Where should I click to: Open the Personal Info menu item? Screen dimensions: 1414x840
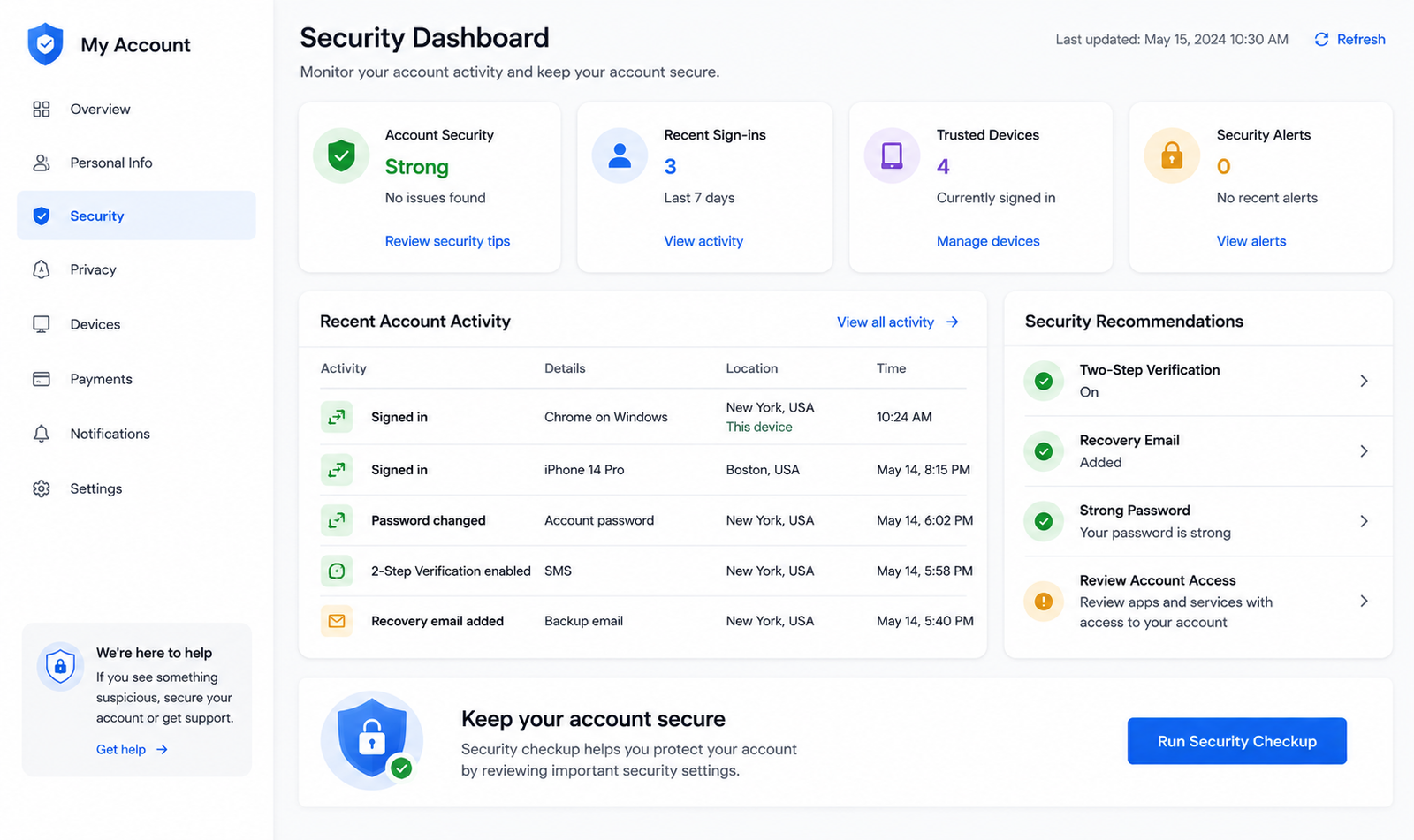pos(136,163)
